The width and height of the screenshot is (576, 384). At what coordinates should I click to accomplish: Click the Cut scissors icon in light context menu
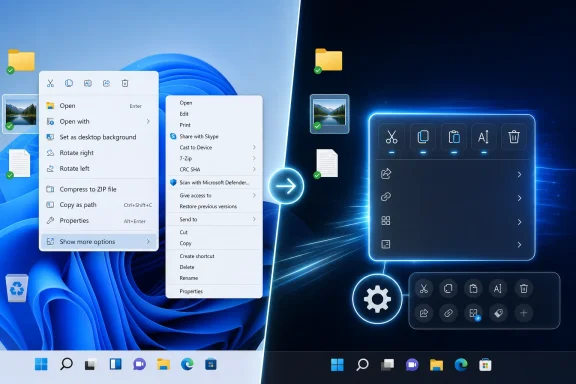coord(50,83)
